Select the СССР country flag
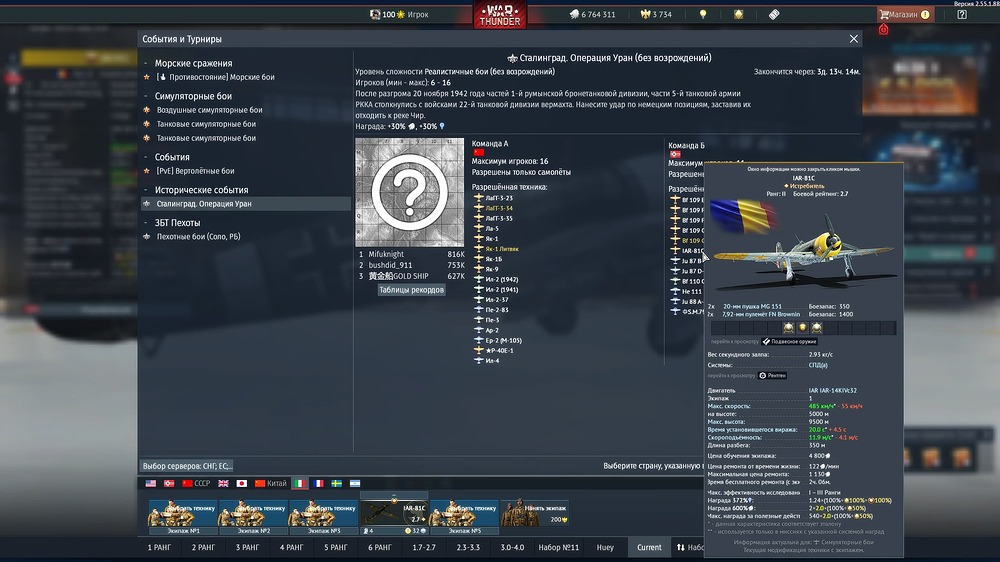Screen dimensions: 1000x562 click(x=196, y=484)
